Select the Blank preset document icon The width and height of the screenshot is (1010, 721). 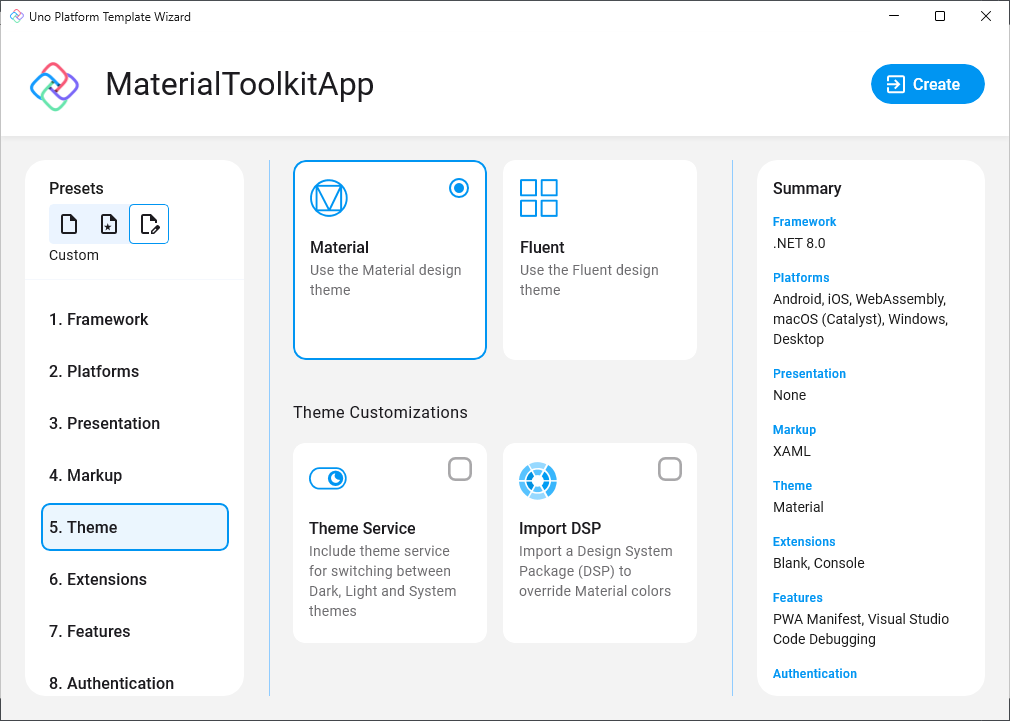click(x=68, y=224)
